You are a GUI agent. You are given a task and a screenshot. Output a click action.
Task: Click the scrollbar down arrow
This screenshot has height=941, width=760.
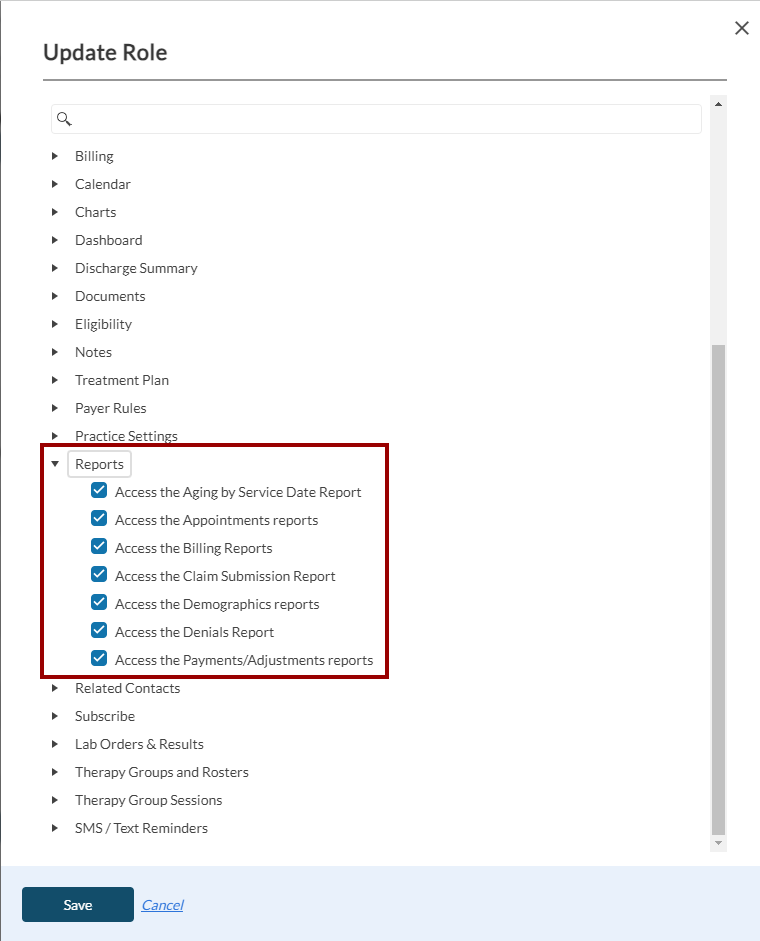pos(718,843)
